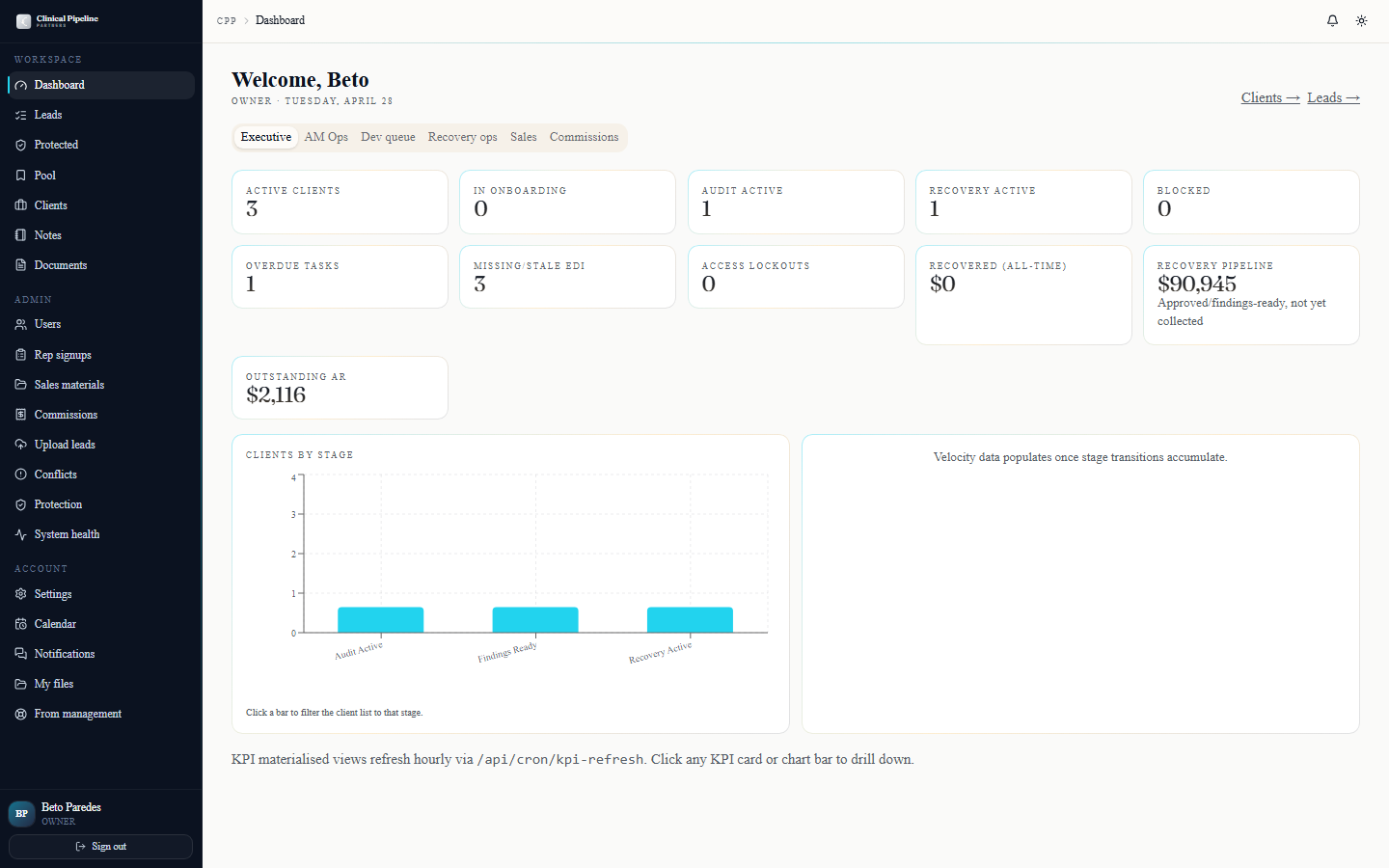Click the 'Clients by Stage' chart title
This screenshot has height=868, width=1389.
coord(299,455)
